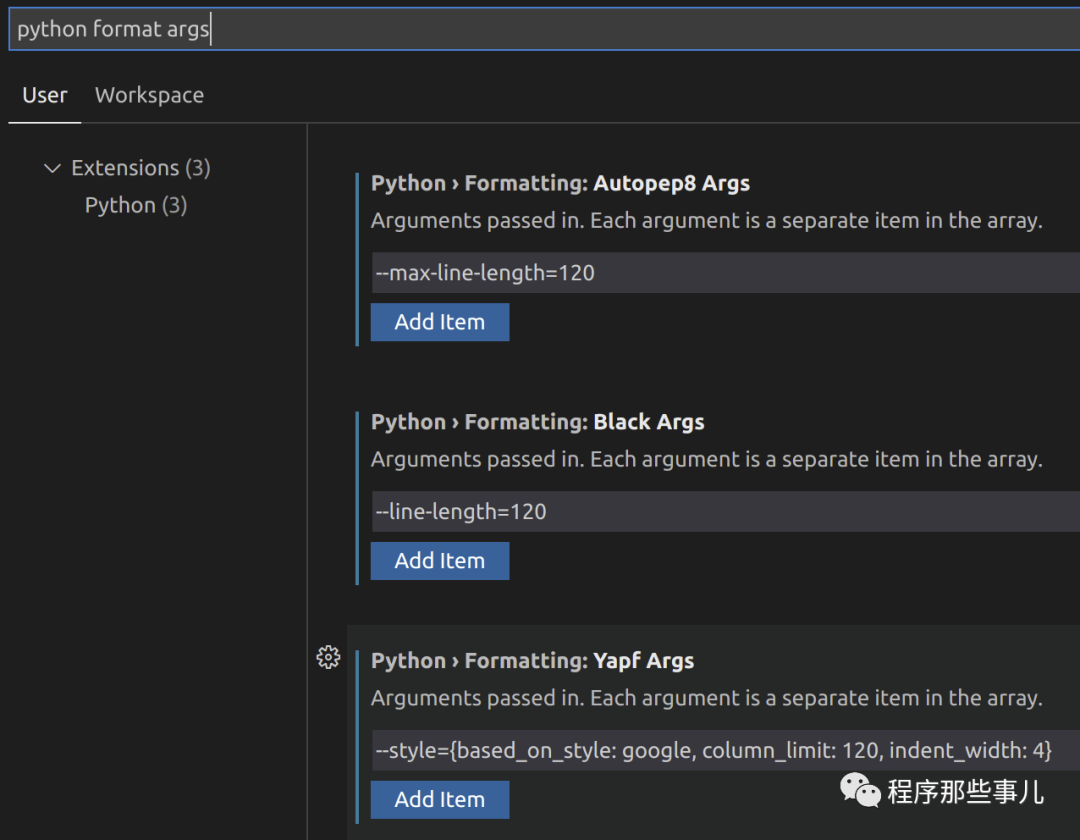
Task: Switch to the User settings tab
Action: [x=45, y=95]
